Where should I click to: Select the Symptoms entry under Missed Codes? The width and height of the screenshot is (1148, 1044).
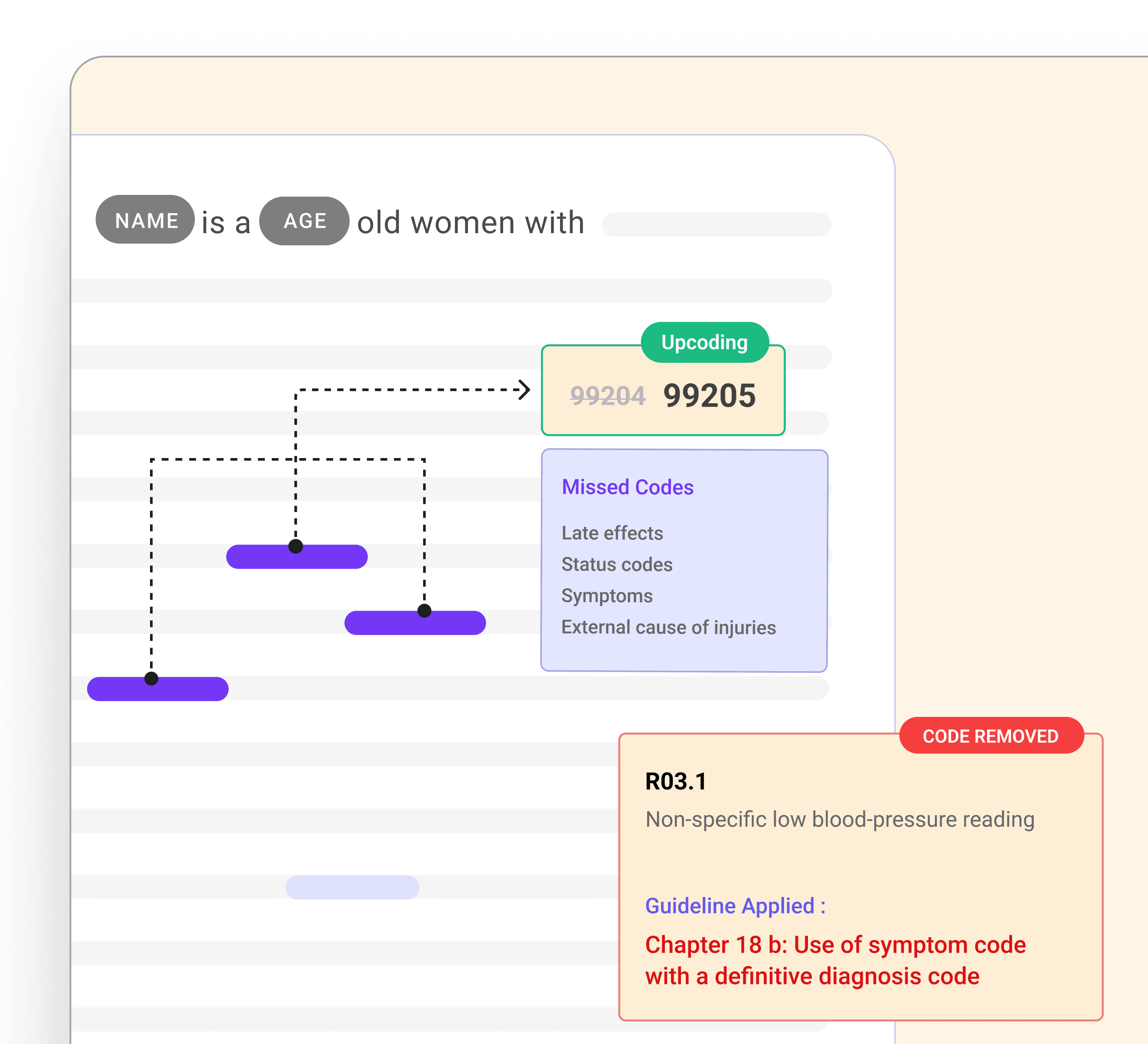(x=607, y=596)
